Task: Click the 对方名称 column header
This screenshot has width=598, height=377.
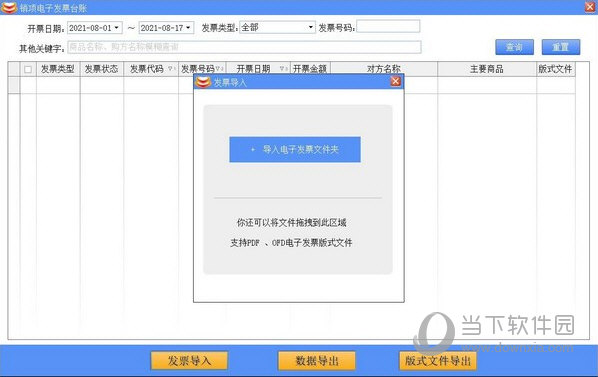Action: [384, 69]
